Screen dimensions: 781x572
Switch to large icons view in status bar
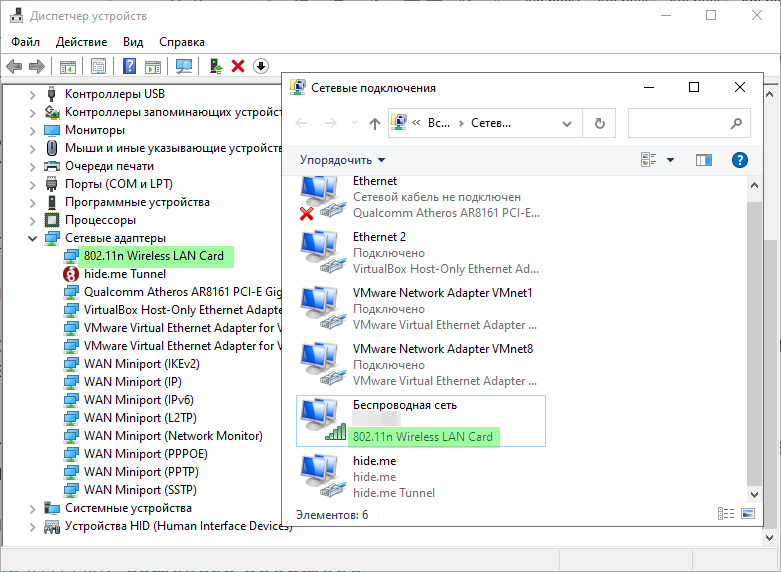point(748,513)
